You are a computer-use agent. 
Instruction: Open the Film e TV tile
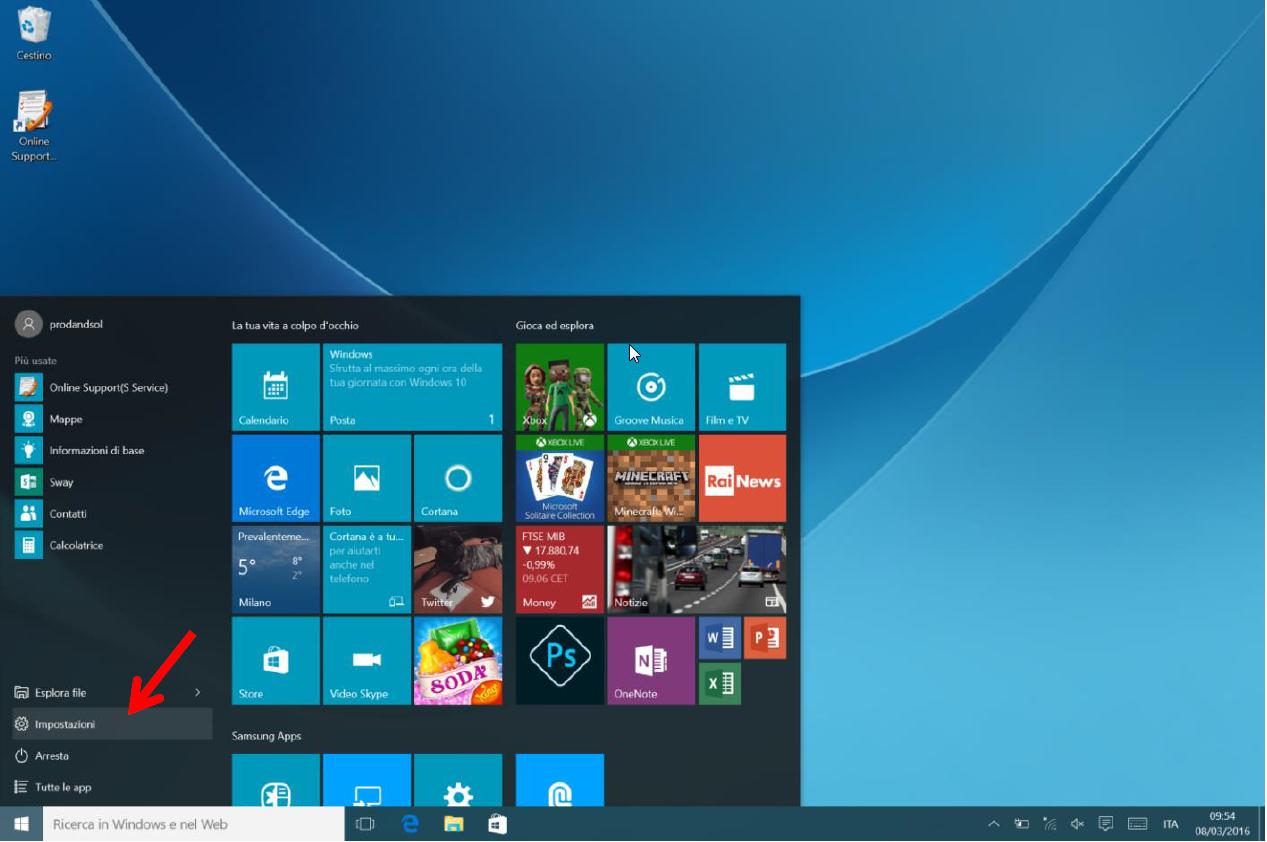(x=742, y=387)
